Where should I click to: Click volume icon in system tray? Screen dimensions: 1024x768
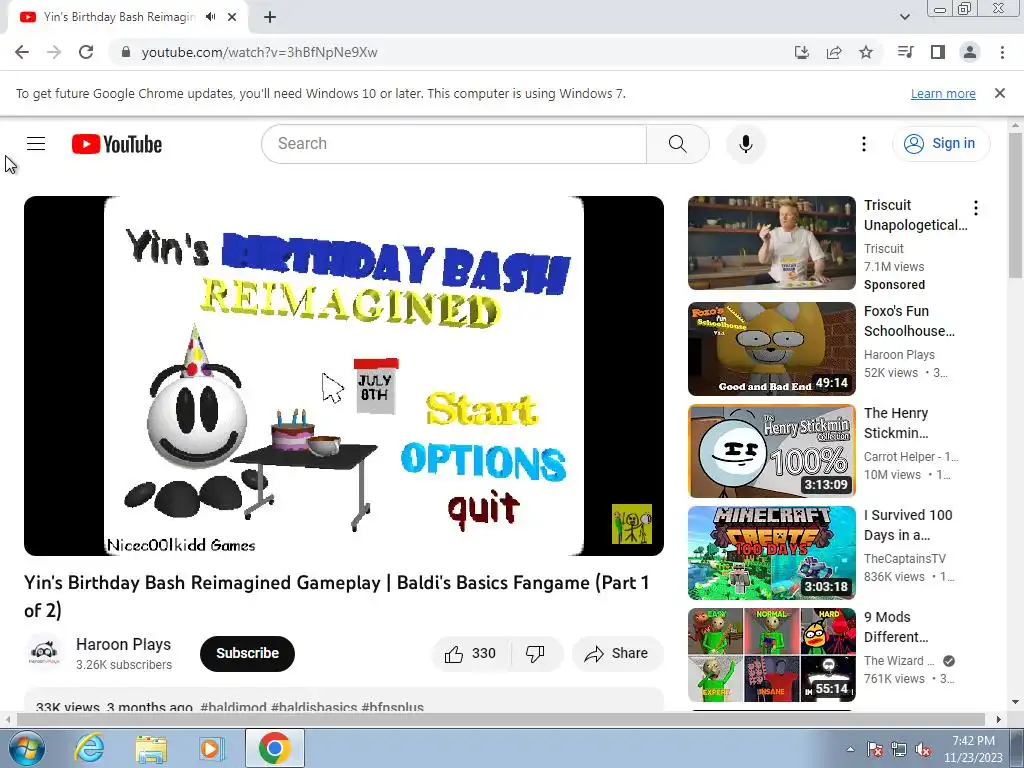coord(923,750)
